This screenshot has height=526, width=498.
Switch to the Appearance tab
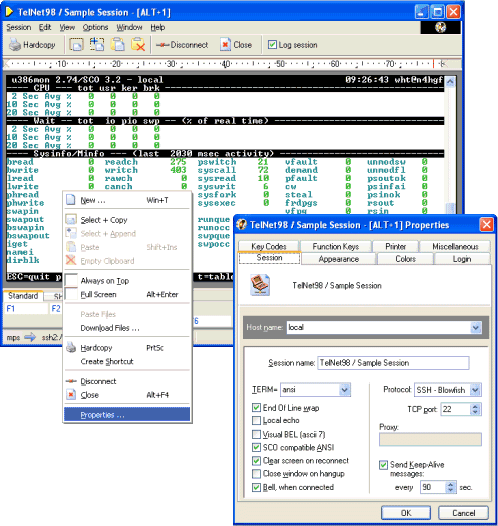coord(339,259)
